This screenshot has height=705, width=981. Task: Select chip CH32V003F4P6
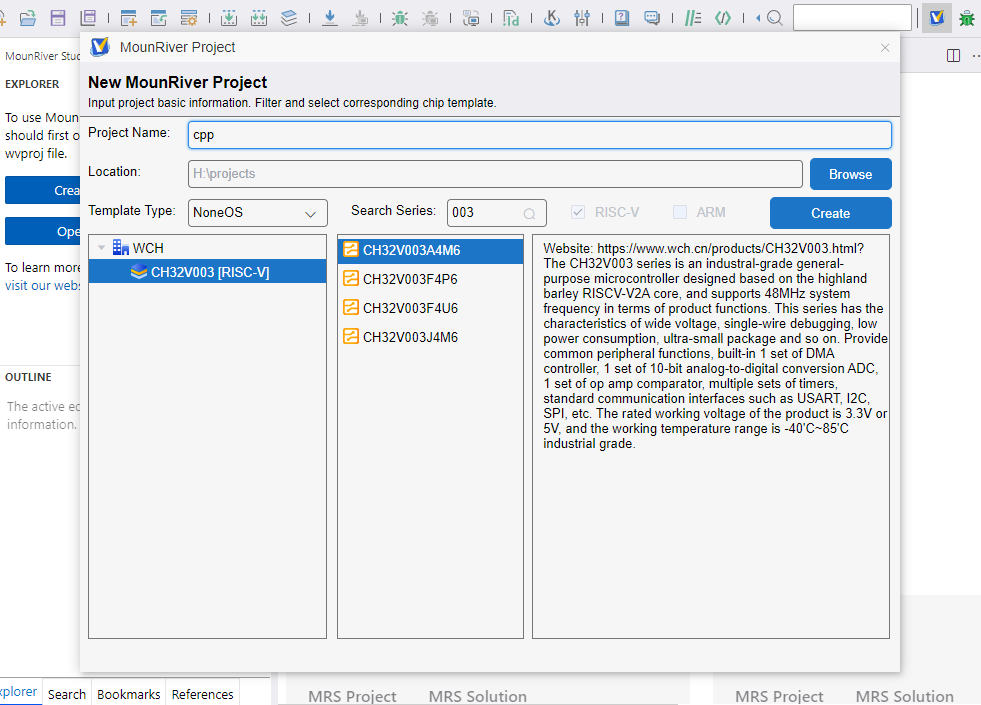click(x=430, y=279)
